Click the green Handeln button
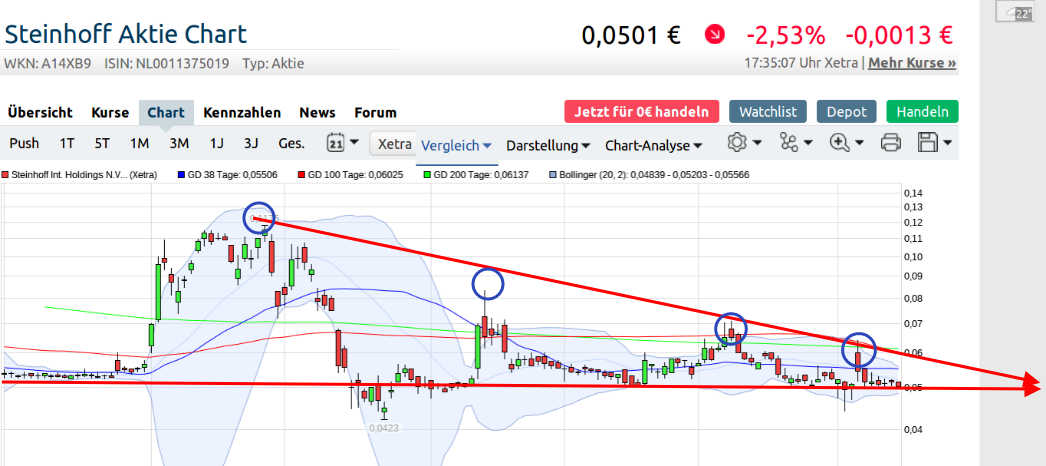 click(923, 111)
